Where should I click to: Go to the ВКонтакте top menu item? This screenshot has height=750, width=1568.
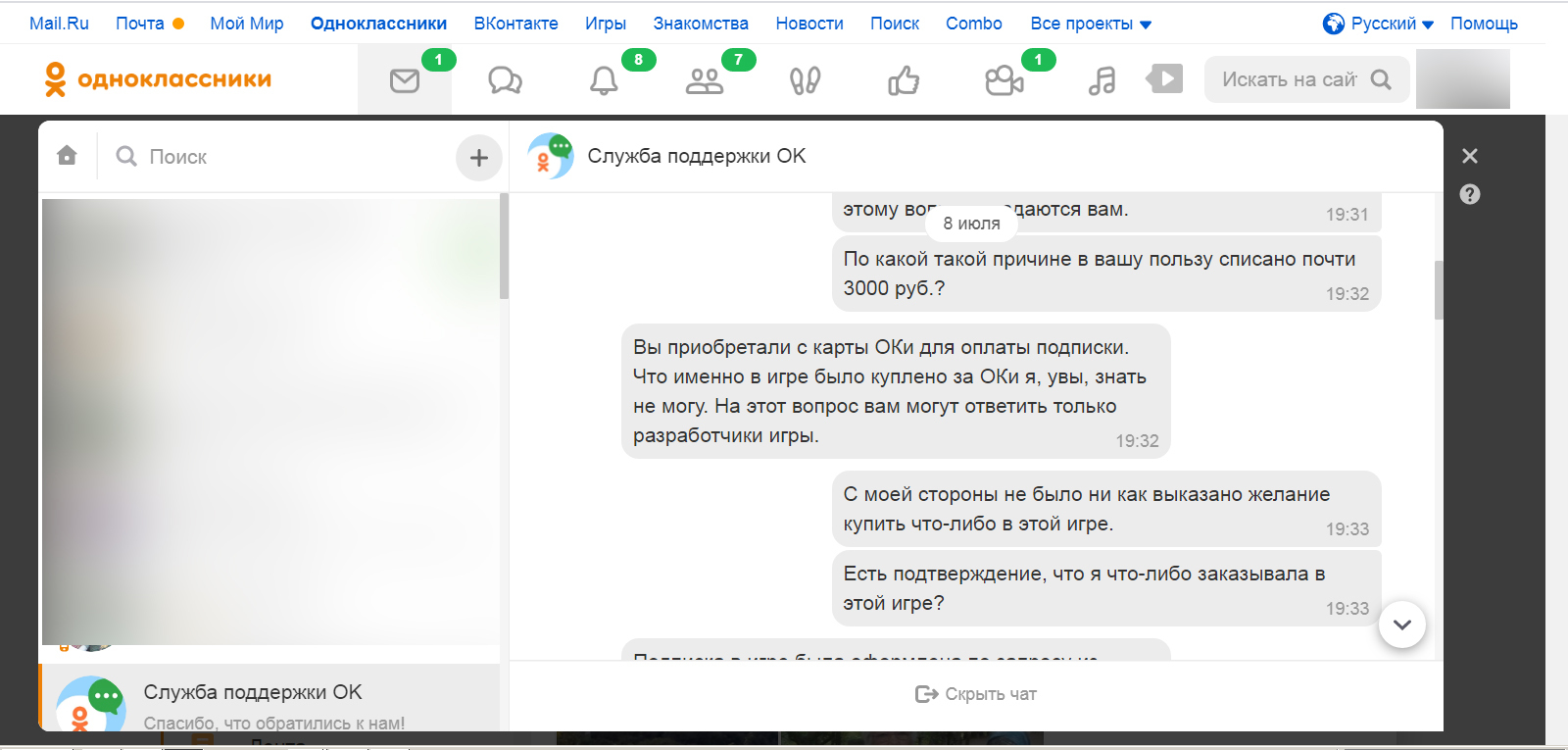[515, 24]
